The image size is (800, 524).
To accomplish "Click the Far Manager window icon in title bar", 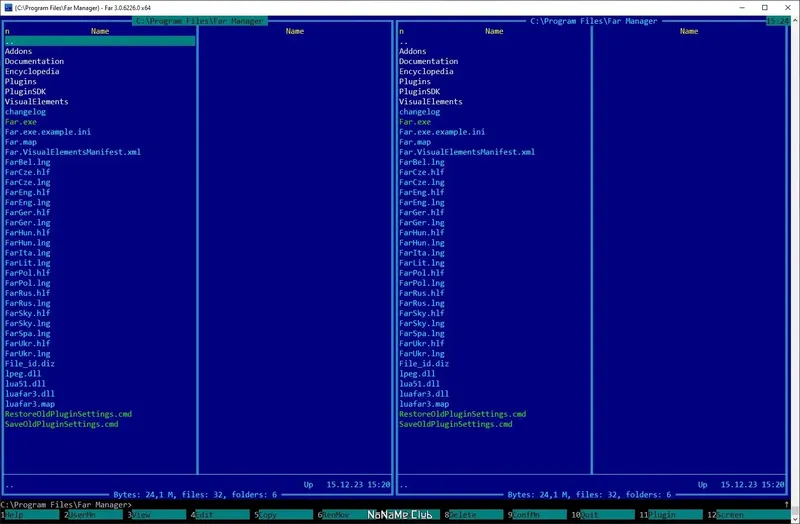I will [8, 8].
